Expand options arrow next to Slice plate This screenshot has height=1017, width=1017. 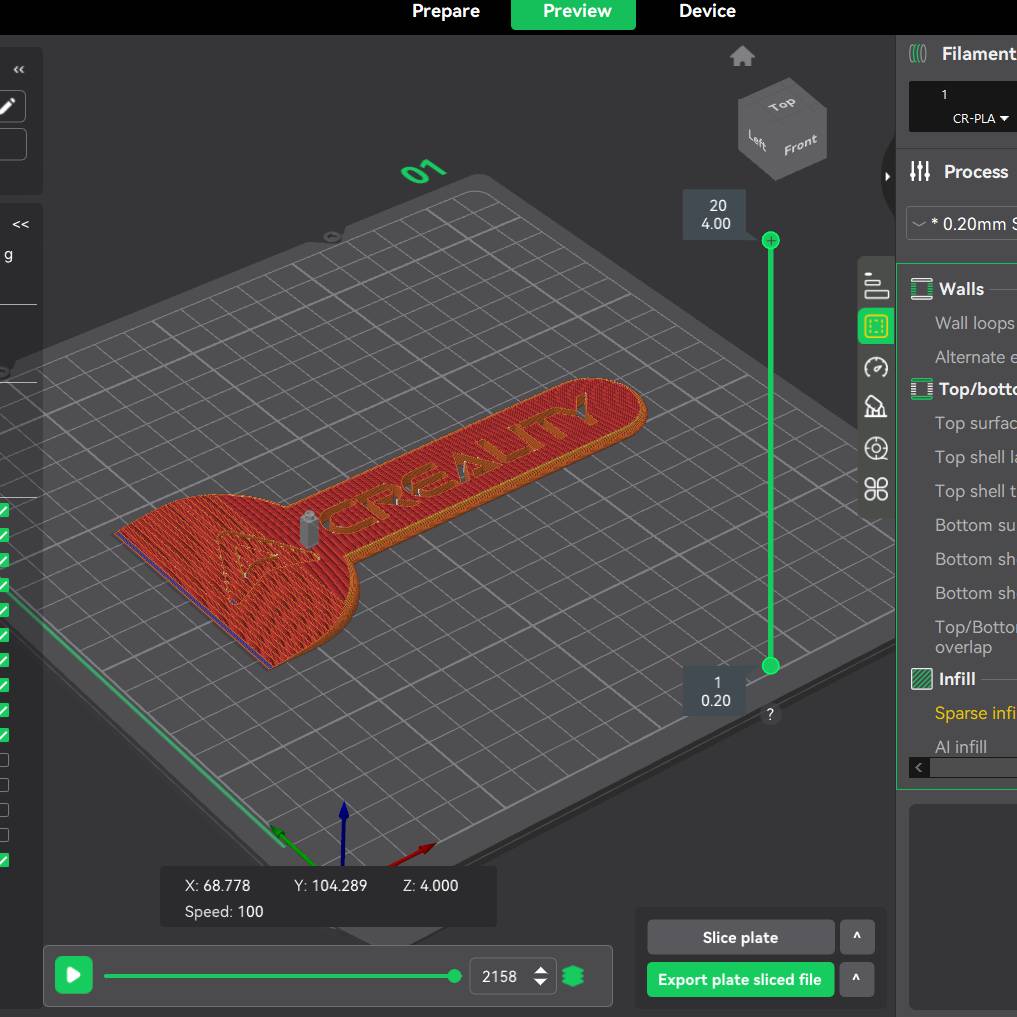point(857,938)
